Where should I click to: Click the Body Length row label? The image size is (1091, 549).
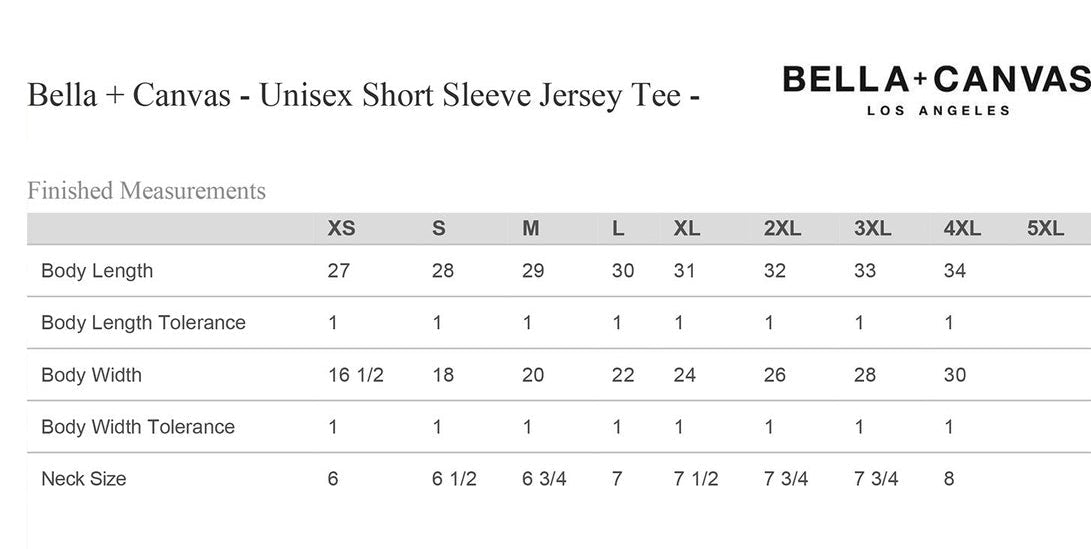[97, 271]
